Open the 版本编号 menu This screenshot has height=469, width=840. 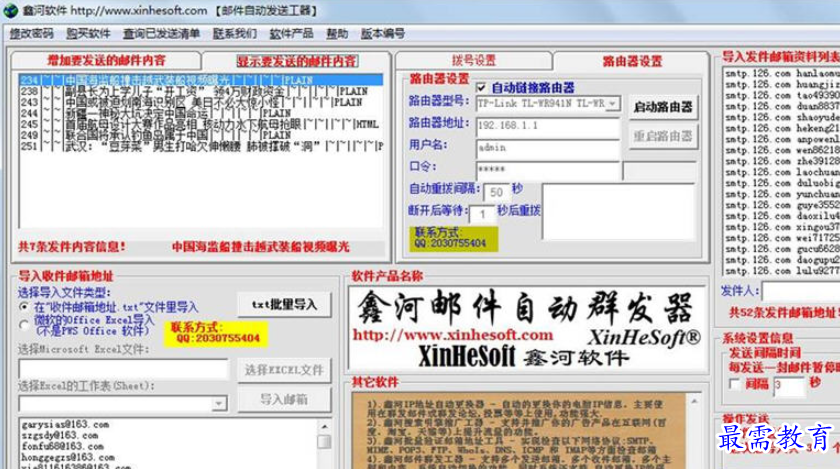click(x=382, y=34)
